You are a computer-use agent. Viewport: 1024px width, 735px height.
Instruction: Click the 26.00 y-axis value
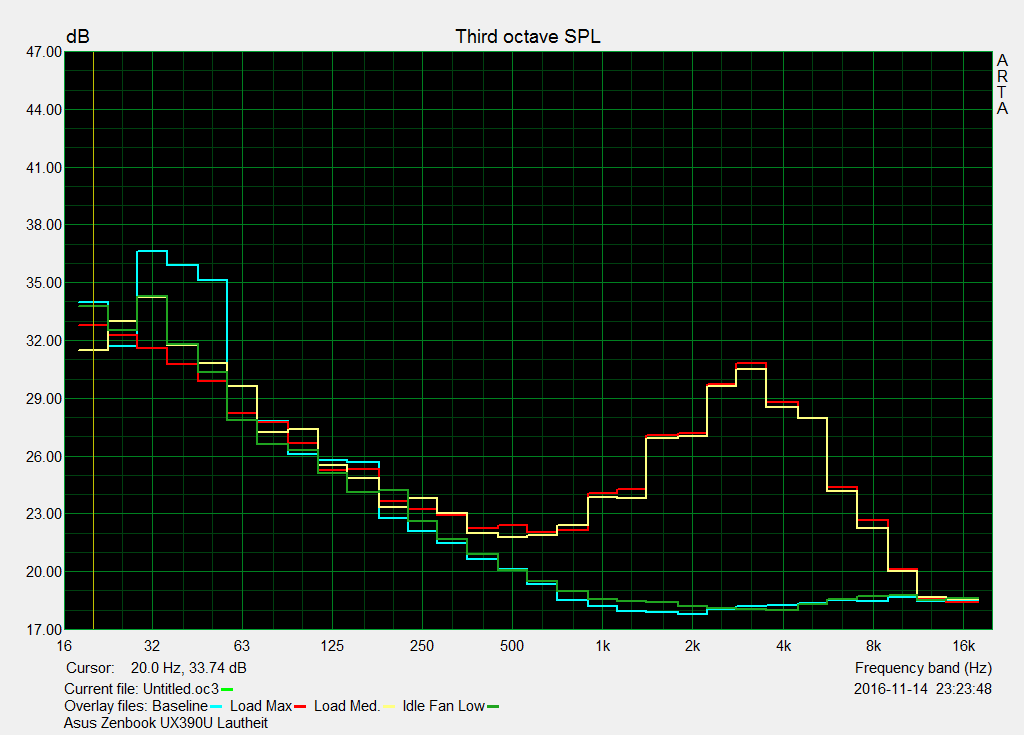point(44,457)
